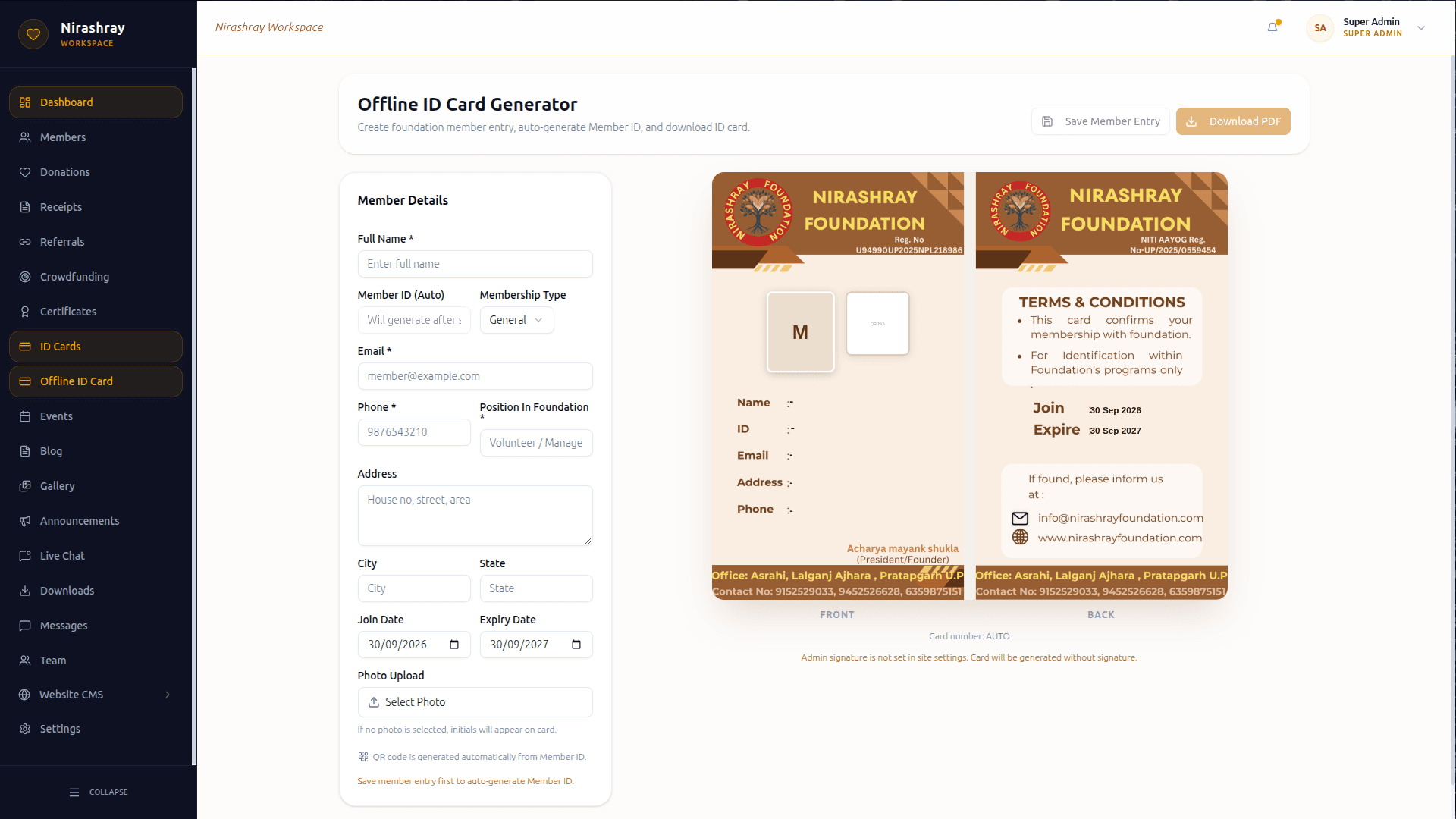Click the Certificates award icon in sidebar

[x=25, y=312]
